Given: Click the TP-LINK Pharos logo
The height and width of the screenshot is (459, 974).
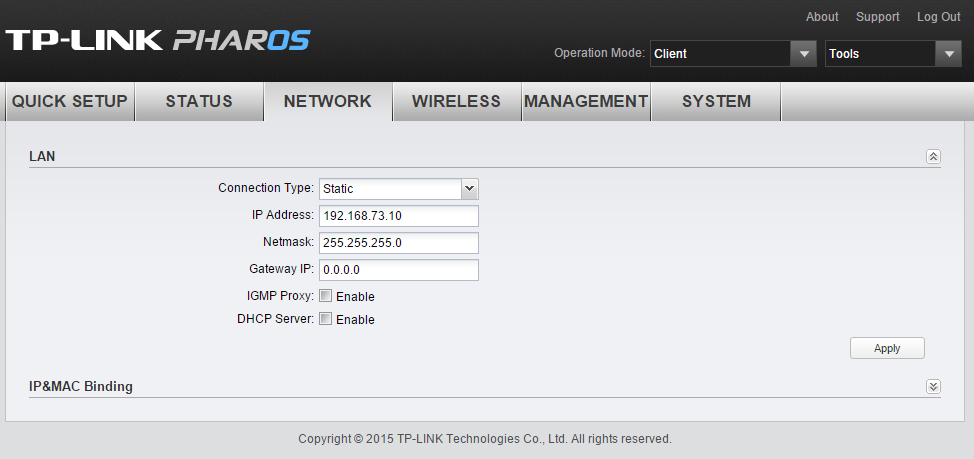Looking at the screenshot, I should pyautogui.click(x=157, y=40).
